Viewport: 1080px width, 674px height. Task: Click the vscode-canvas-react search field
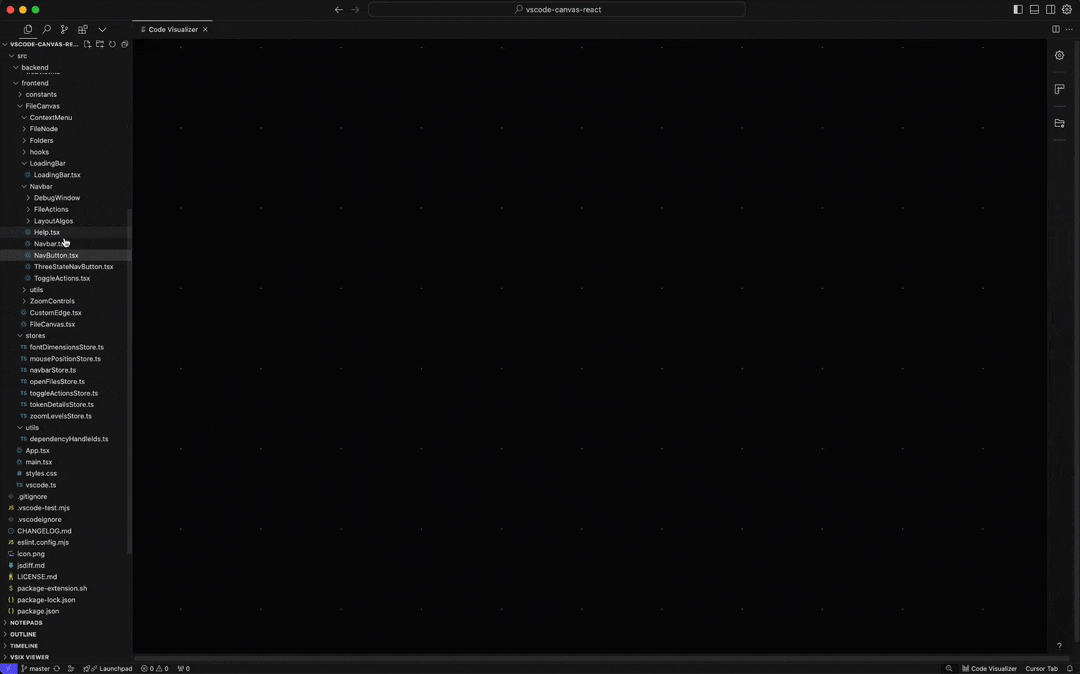coord(557,10)
